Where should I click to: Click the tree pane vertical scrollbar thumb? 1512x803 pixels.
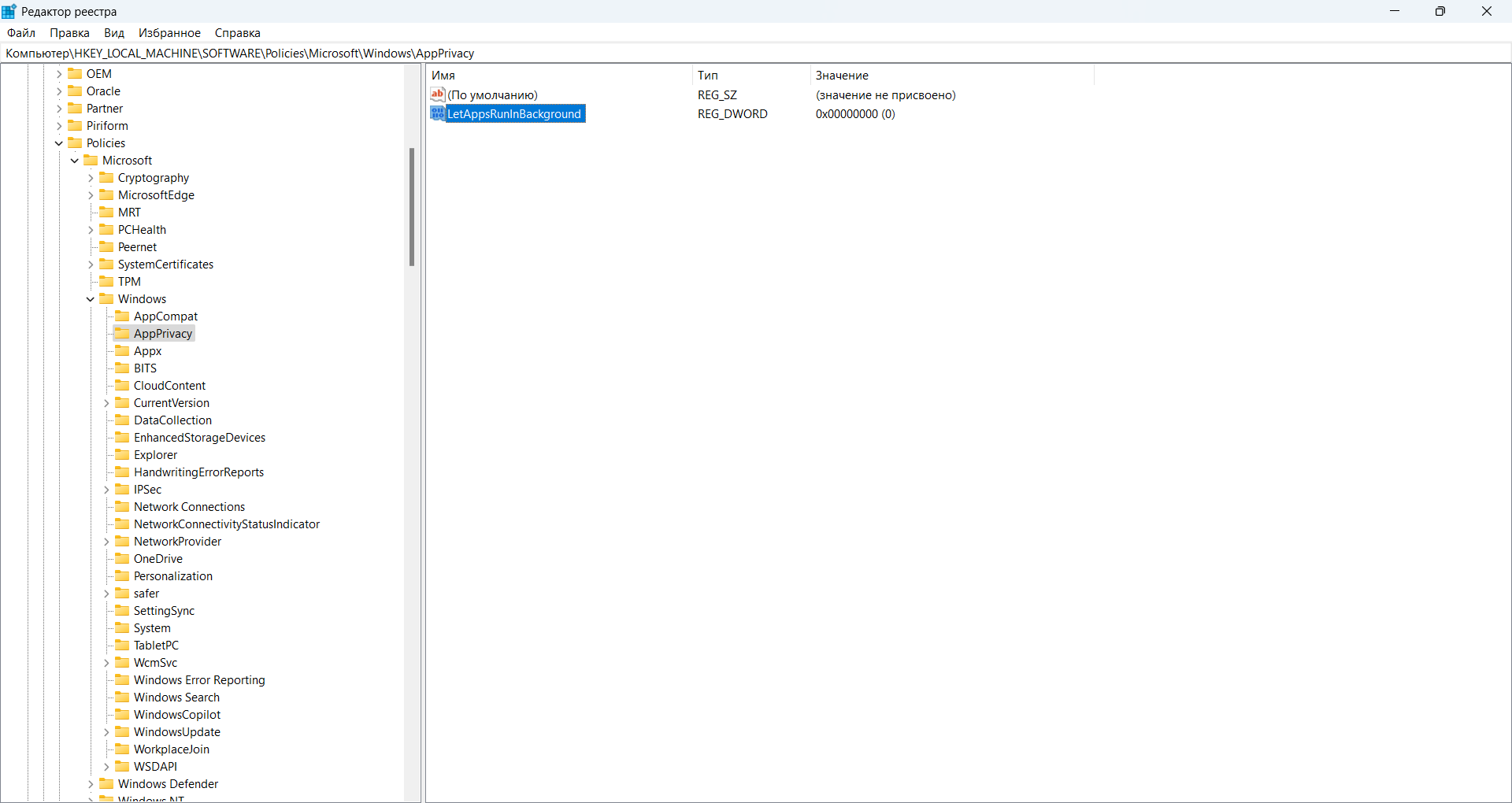click(412, 206)
